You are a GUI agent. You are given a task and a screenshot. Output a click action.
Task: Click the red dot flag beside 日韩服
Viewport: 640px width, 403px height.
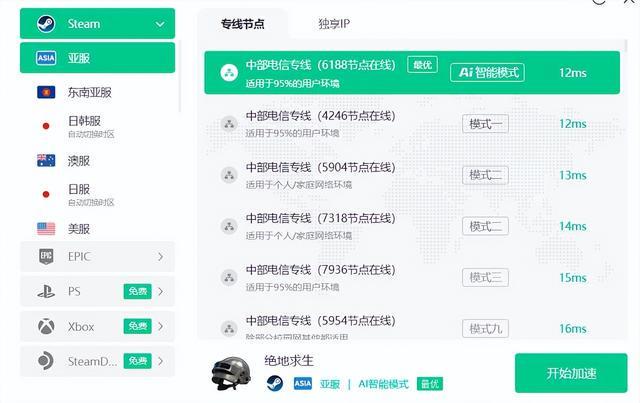pos(46,126)
